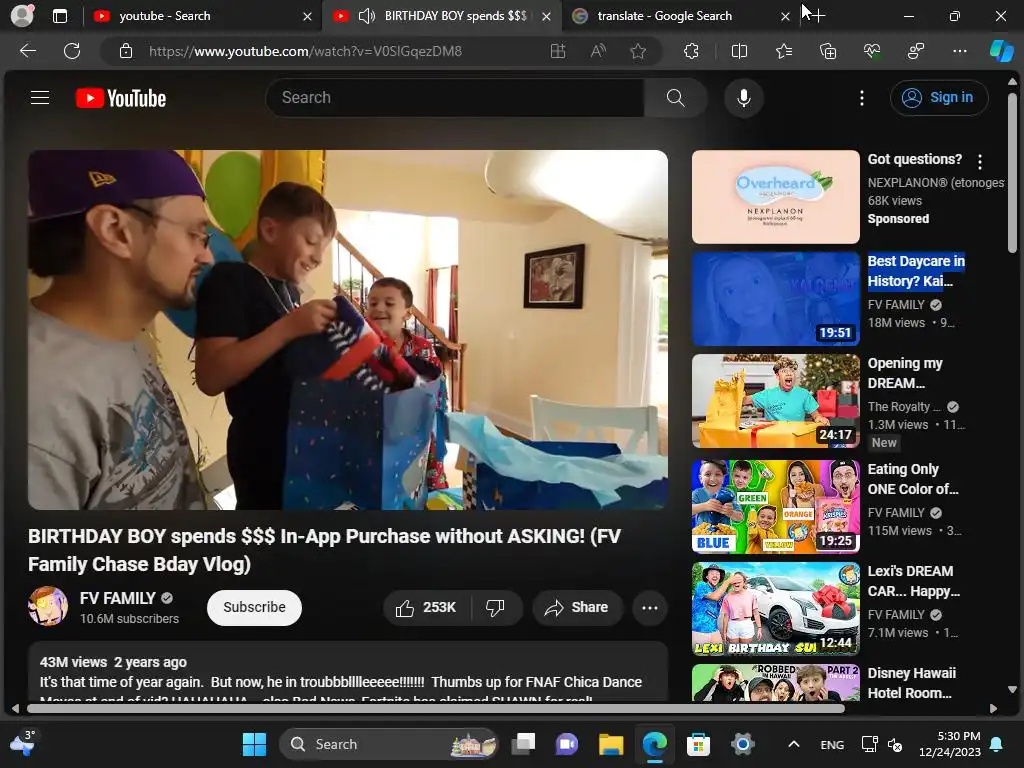
Task: Toggle split screen view in Edge
Action: pyautogui.click(x=739, y=51)
